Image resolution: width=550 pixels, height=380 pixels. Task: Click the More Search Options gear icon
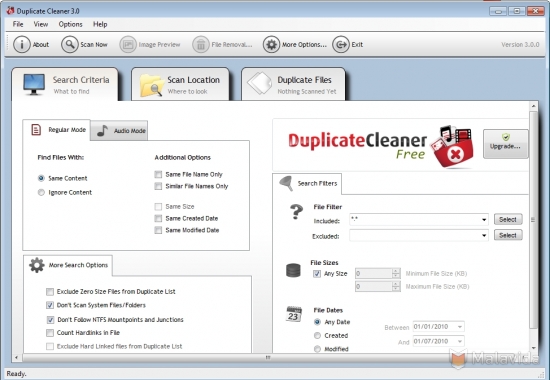pyautogui.click(x=37, y=265)
